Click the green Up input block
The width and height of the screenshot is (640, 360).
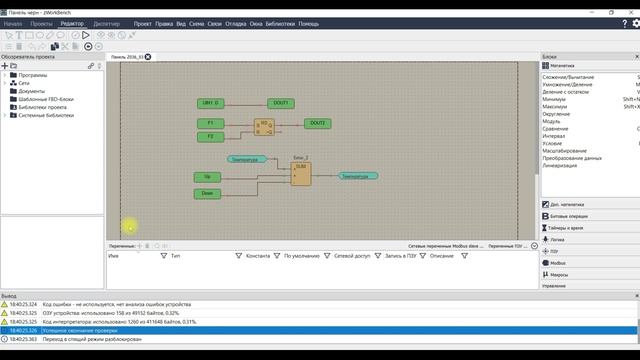click(x=207, y=177)
